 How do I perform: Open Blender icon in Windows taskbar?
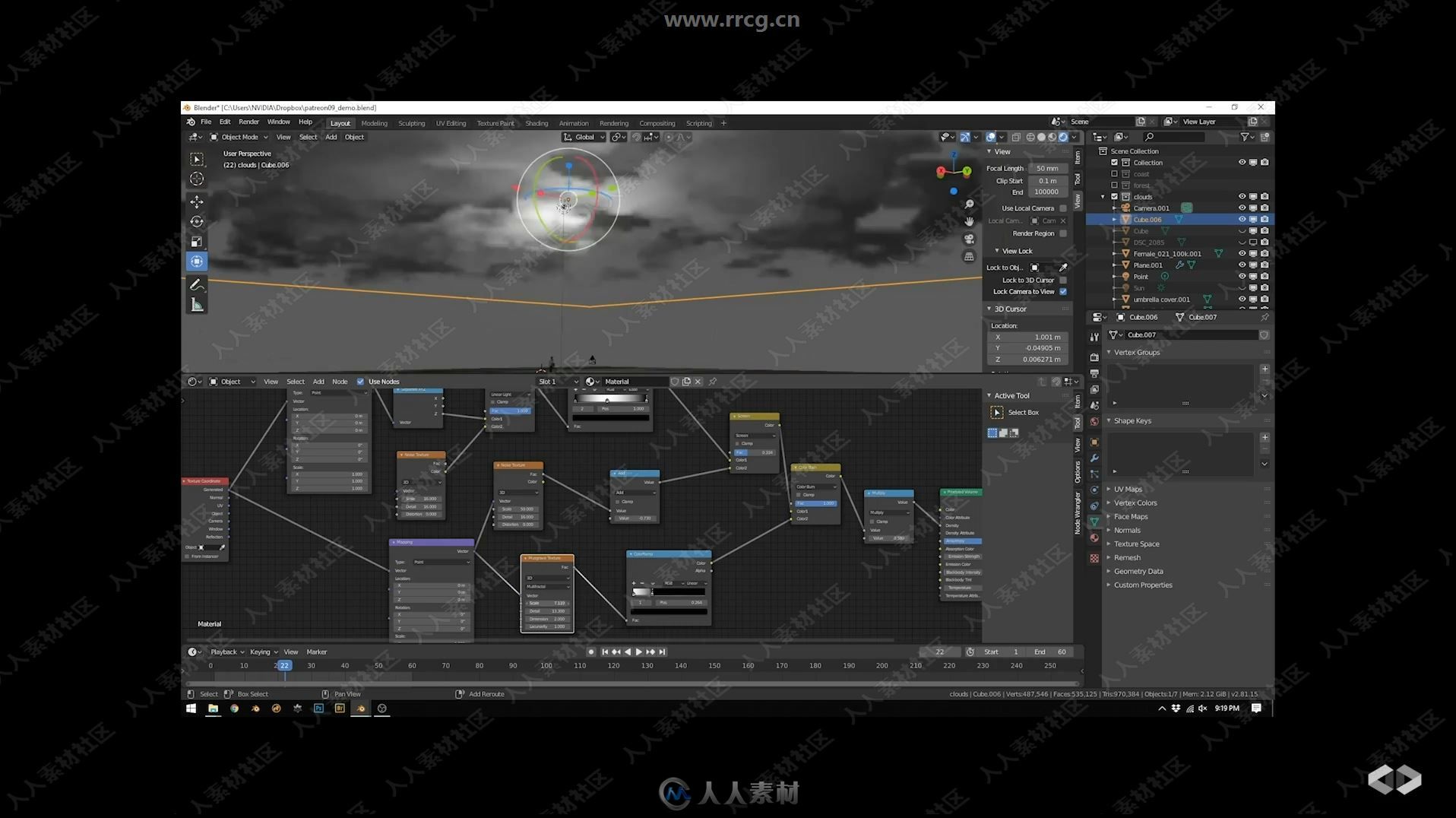361,708
